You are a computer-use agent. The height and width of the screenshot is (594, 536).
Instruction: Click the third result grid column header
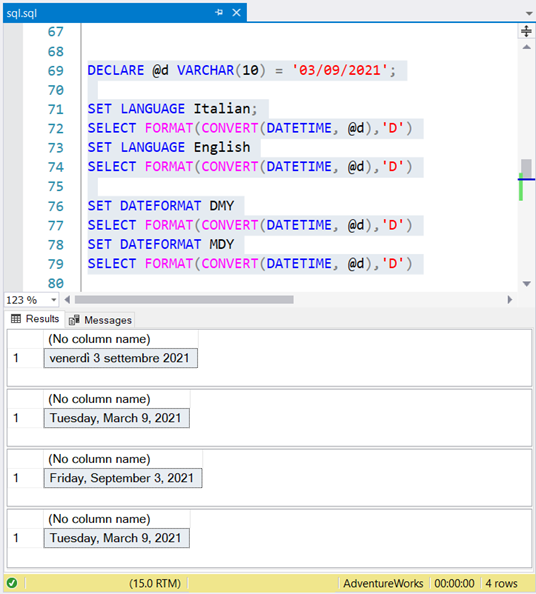(x=123, y=459)
